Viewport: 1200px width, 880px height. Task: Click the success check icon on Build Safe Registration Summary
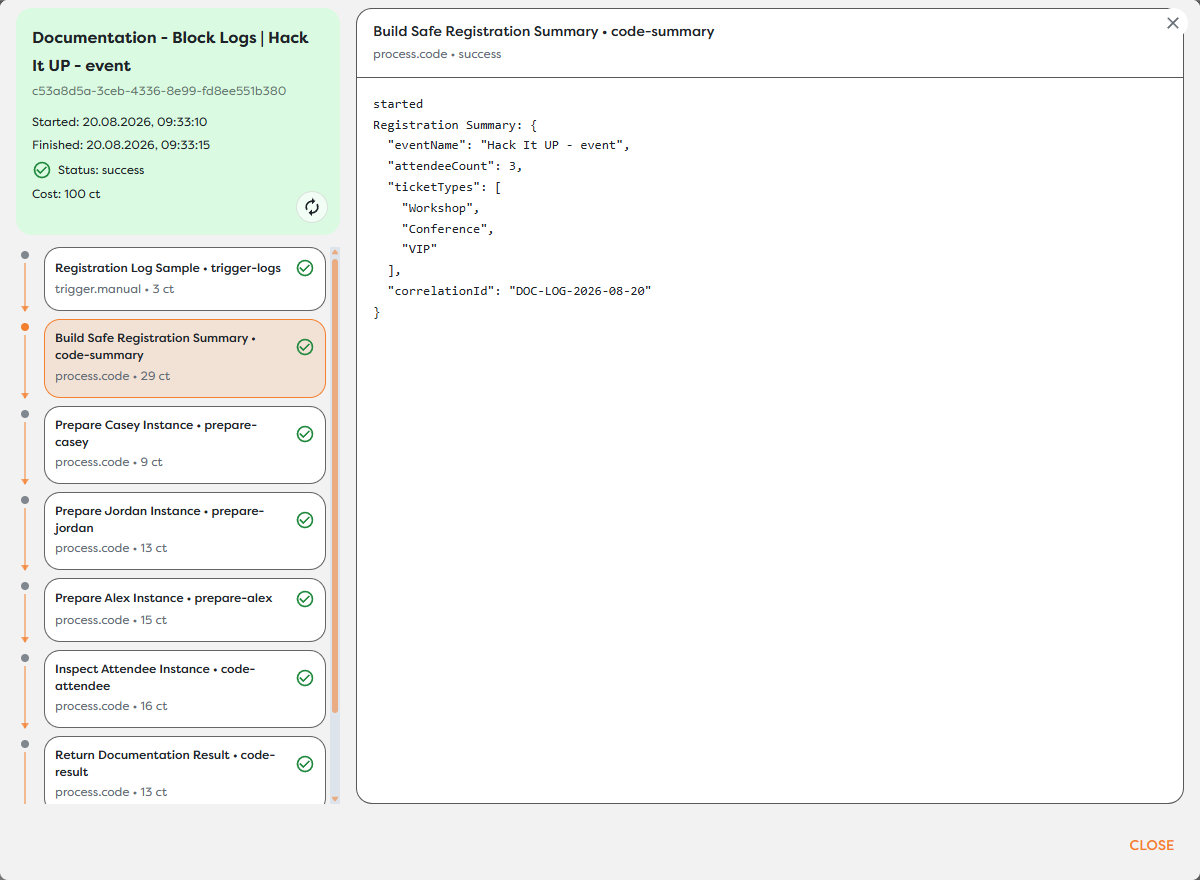click(305, 347)
